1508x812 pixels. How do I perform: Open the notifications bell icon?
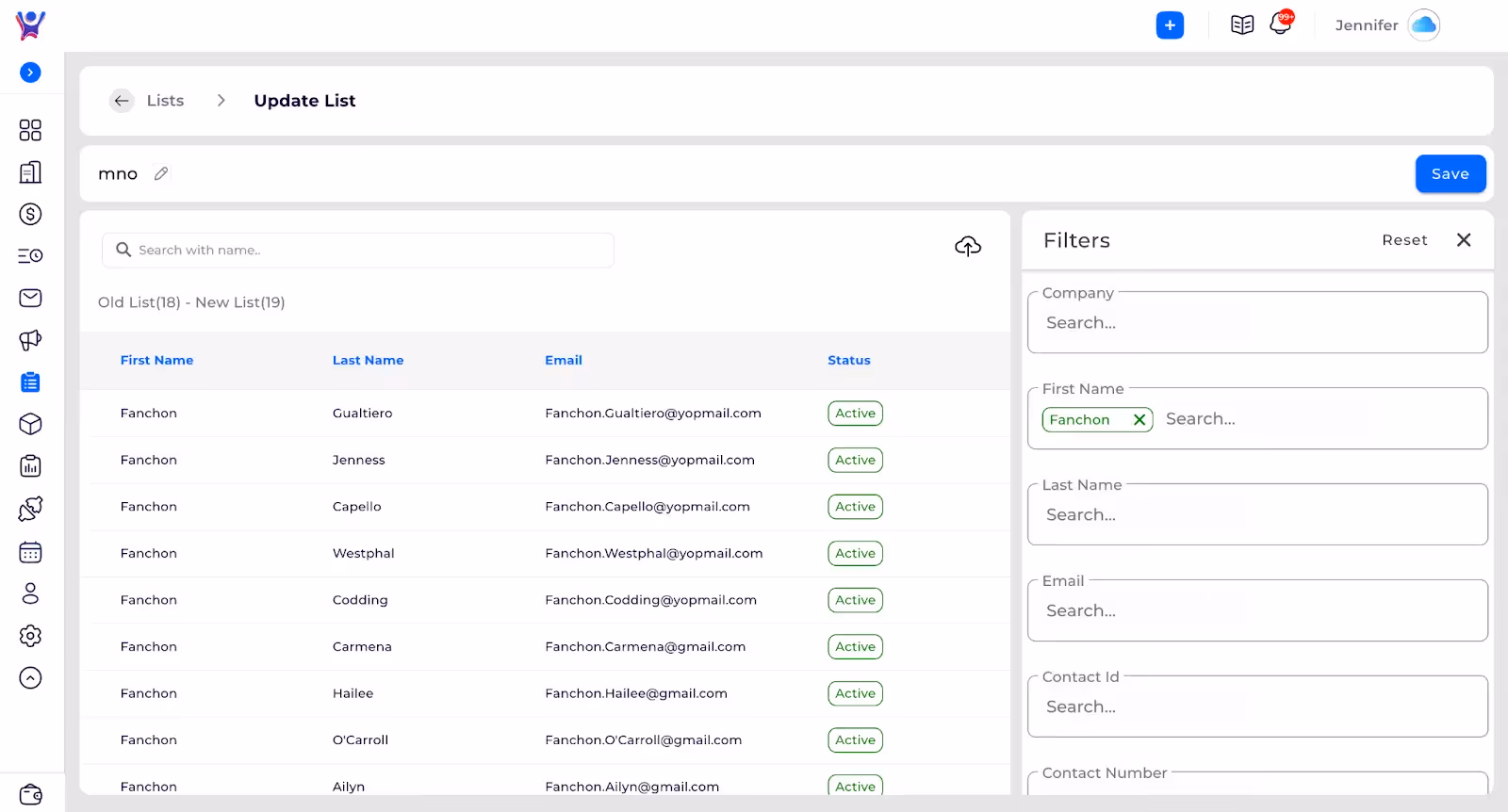(1281, 24)
